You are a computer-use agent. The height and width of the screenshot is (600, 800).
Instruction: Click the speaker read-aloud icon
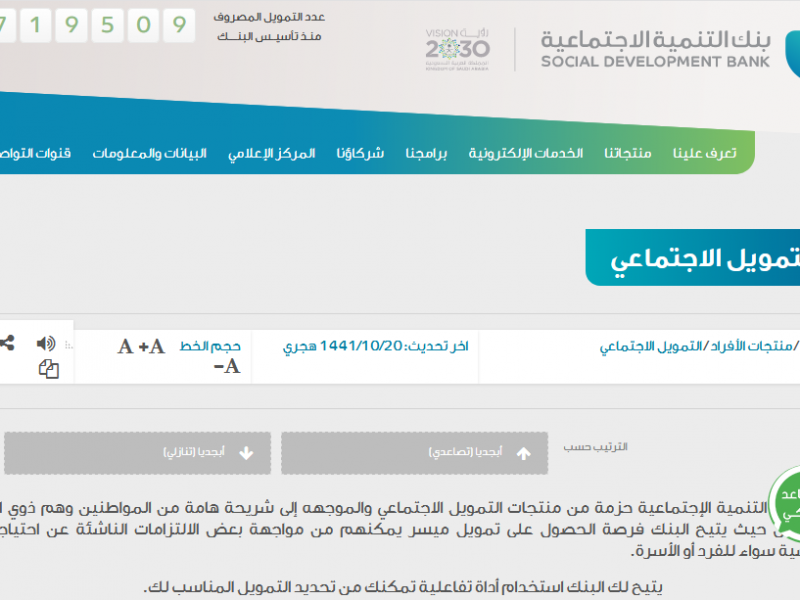46,344
